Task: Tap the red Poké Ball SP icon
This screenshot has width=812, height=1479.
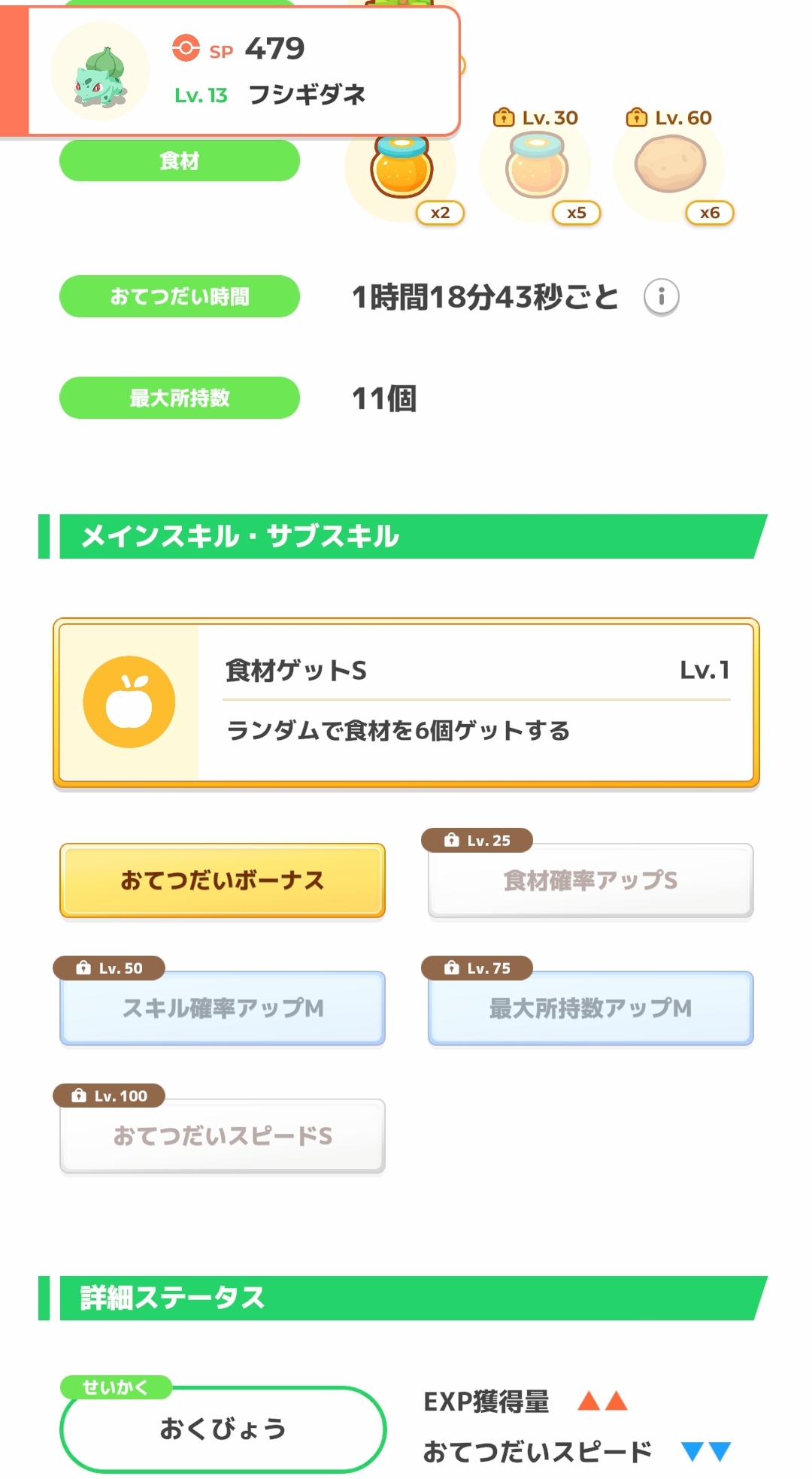Action: [185, 48]
